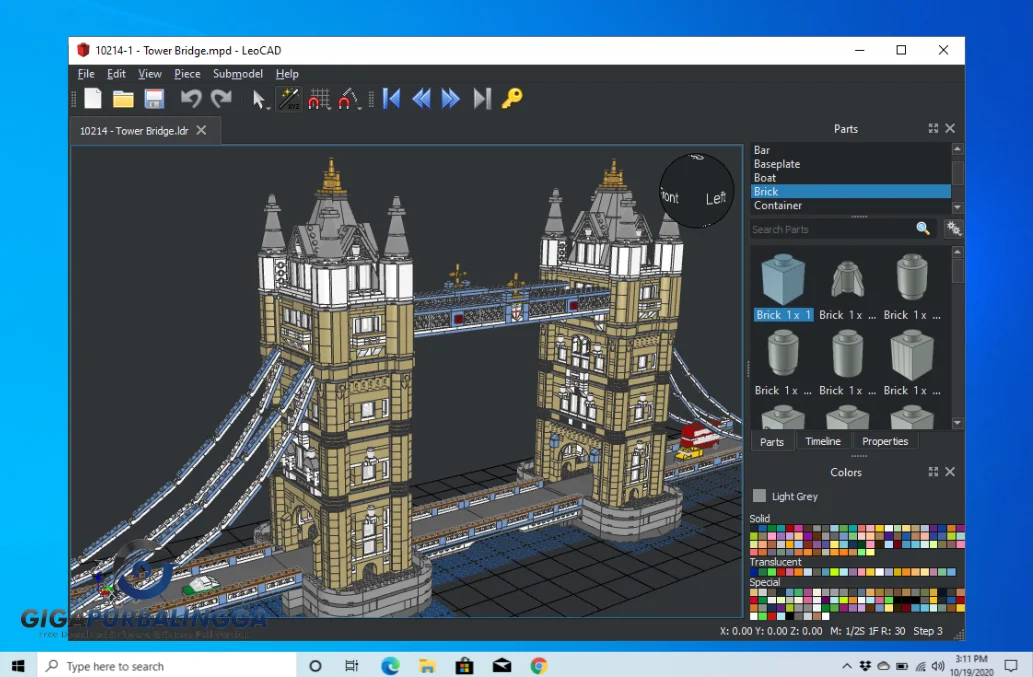Select Brick category
This screenshot has height=677, width=1033.
(851, 192)
